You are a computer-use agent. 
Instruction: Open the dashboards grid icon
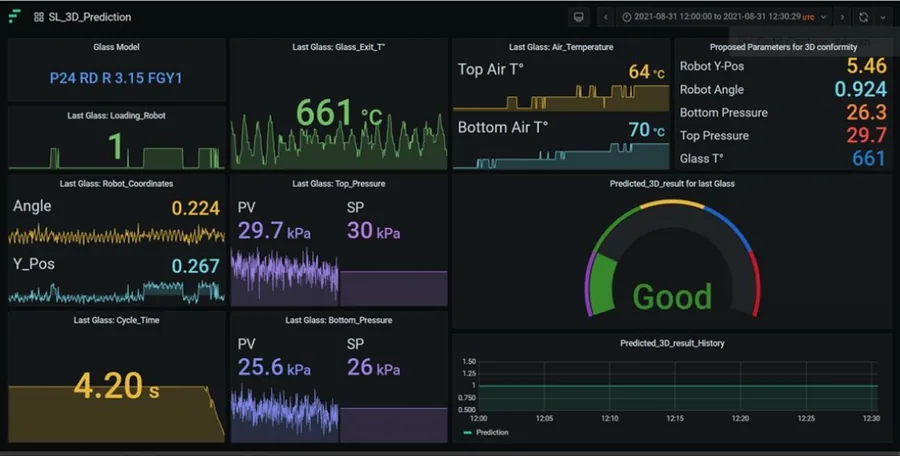pos(38,17)
